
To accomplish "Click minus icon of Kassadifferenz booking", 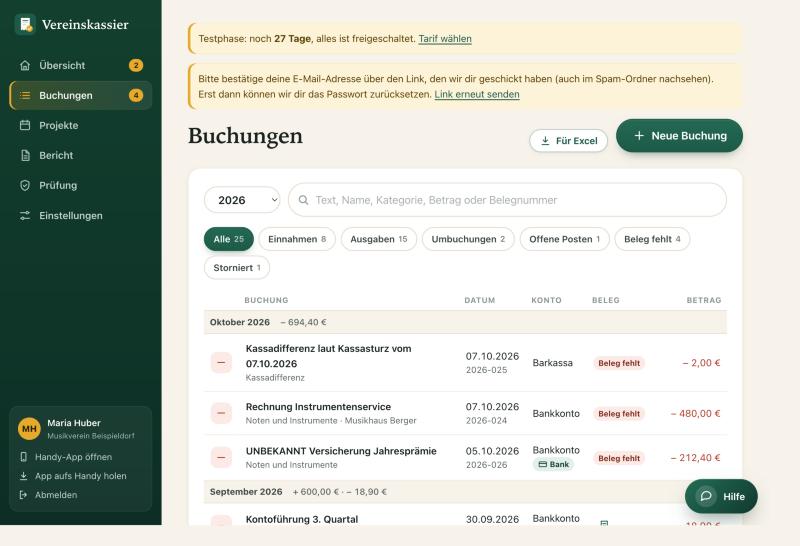I will pos(221,363).
